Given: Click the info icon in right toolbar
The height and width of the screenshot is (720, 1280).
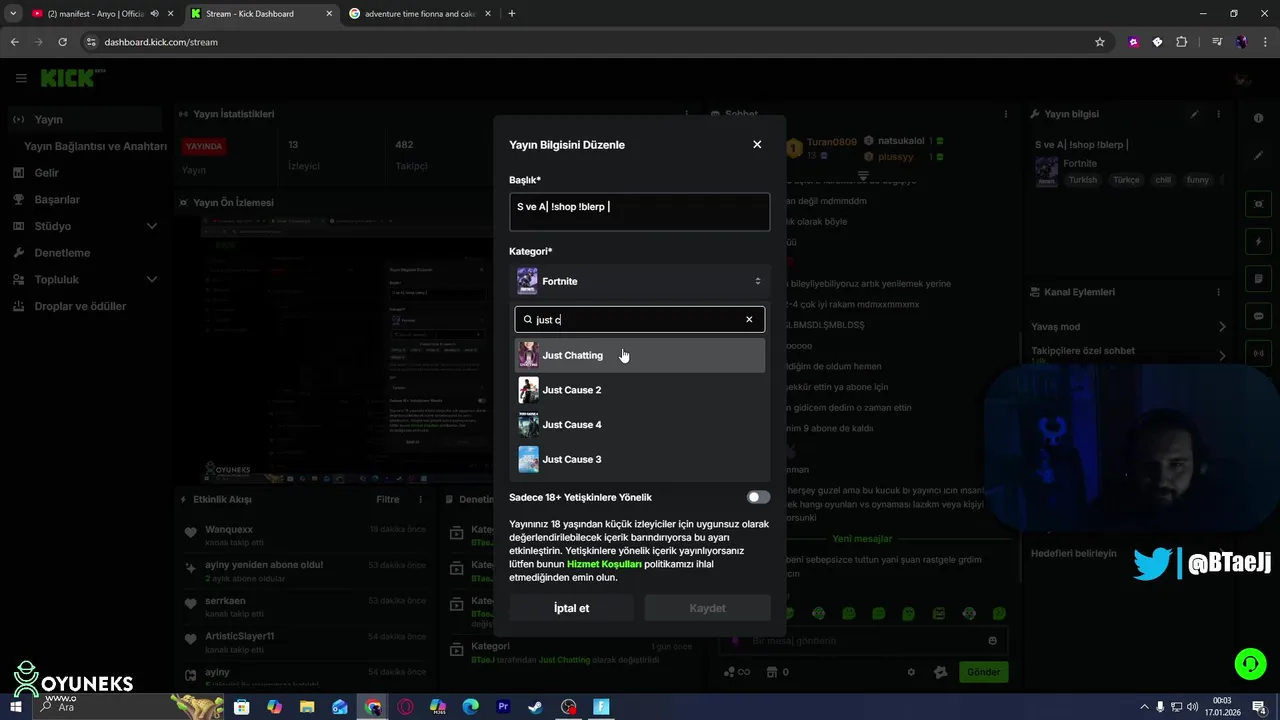Looking at the screenshot, I should coord(1258,118).
